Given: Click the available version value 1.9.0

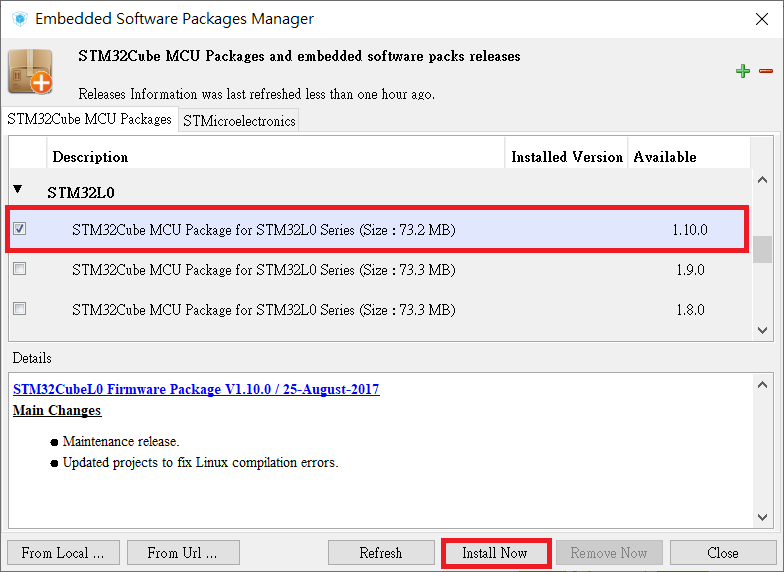Looking at the screenshot, I should [690, 270].
